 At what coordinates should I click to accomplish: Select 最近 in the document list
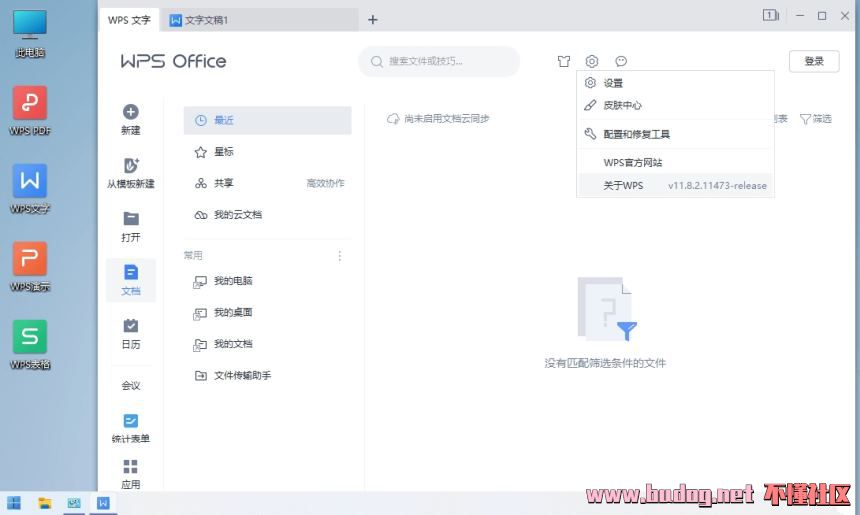[x=268, y=120]
